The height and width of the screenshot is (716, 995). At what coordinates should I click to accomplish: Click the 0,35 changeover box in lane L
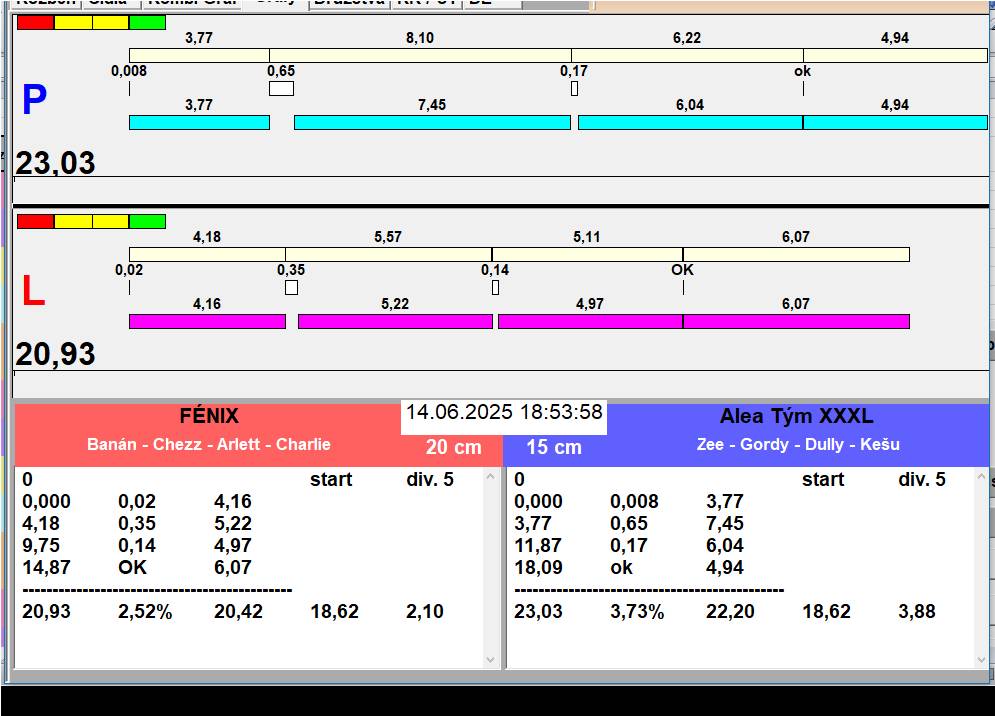click(x=291, y=288)
